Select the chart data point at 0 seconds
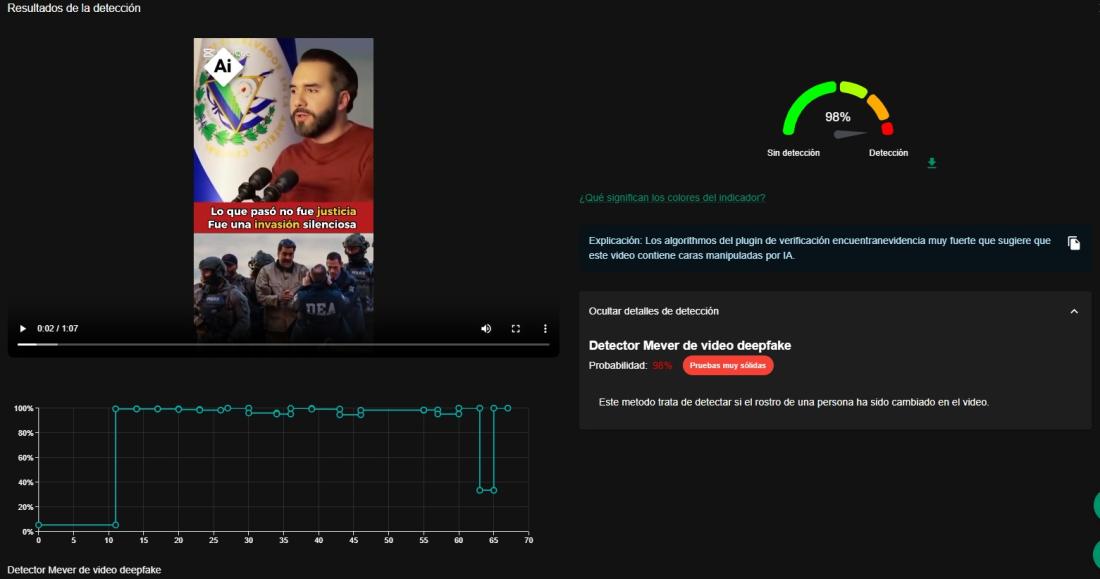This screenshot has width=1100, height=579. [39, 525]
